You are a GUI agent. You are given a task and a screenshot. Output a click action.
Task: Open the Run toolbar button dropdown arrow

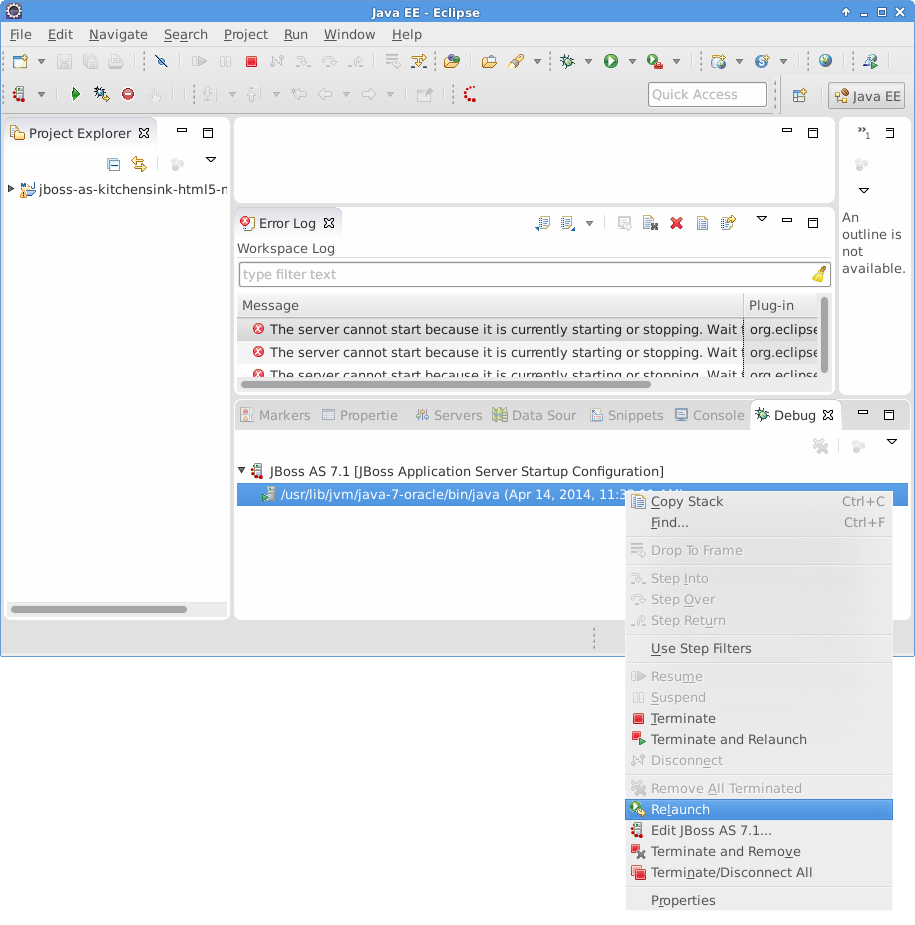632,61
